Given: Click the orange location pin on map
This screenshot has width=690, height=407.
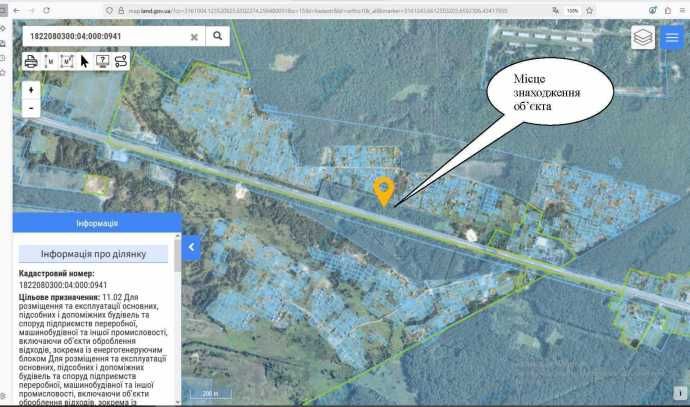Looking at the screenshot, I should click(384, 191).
